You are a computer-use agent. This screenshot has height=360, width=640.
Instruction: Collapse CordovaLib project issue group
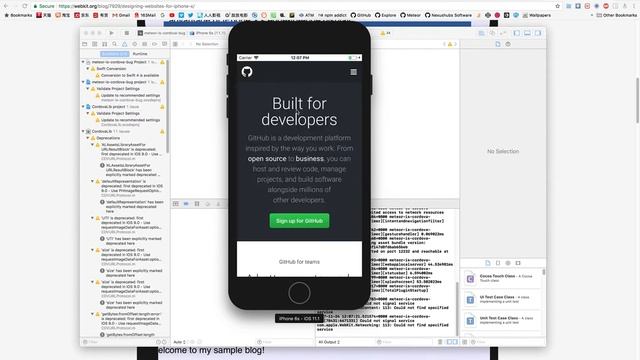pos(83,107)
